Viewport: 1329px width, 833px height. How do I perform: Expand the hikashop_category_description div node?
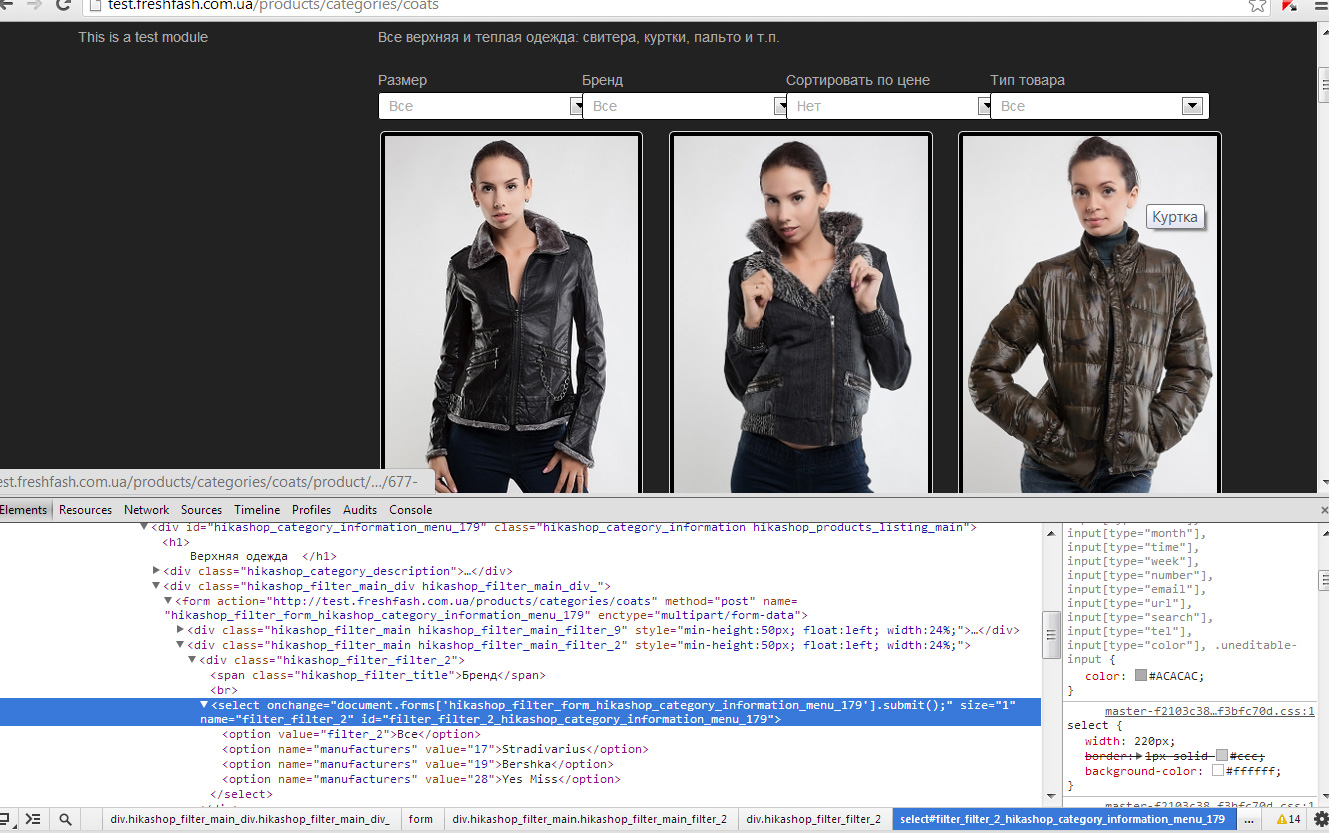[157, 570]
